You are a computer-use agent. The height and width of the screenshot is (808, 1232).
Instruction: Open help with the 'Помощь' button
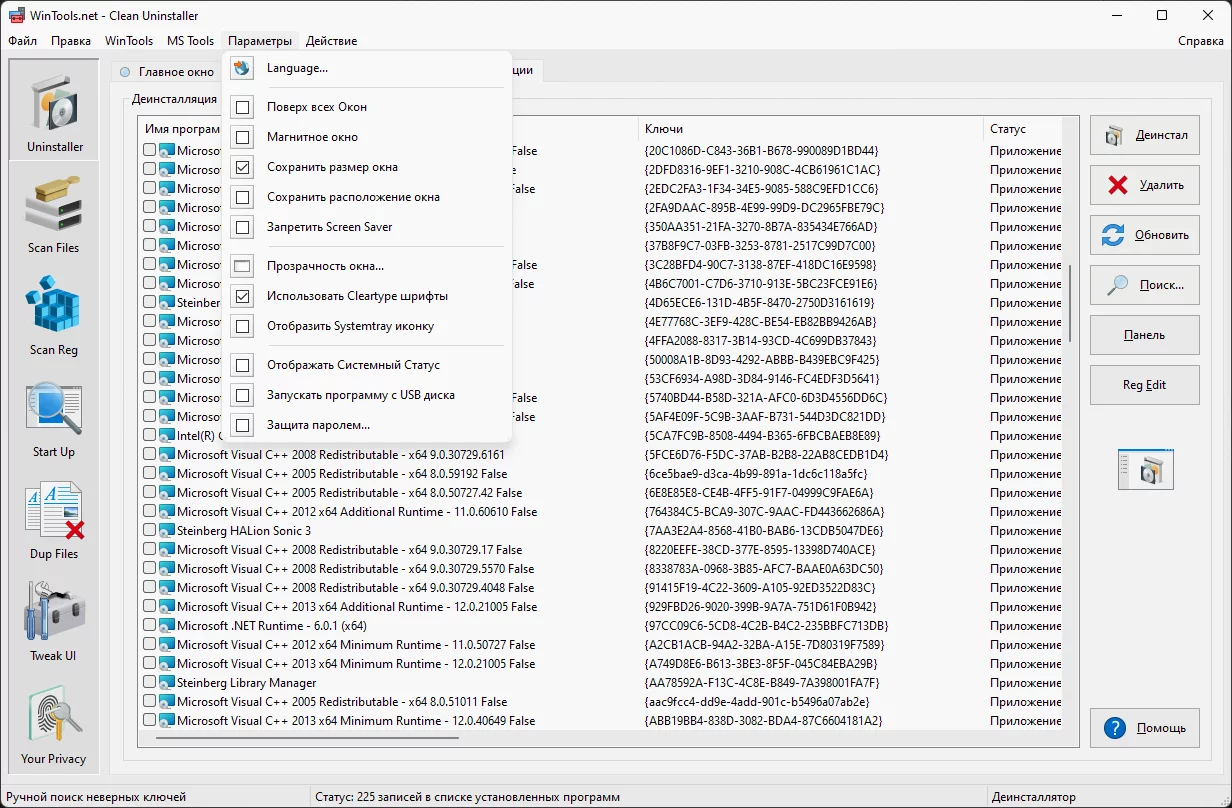1145,728
